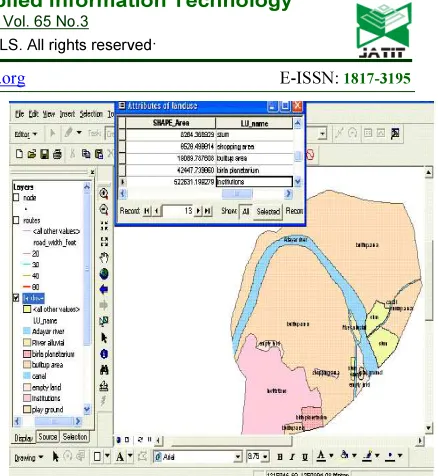
Task: Uncheck the highlighted landuse layer checkbox
Action: [16, 298]
